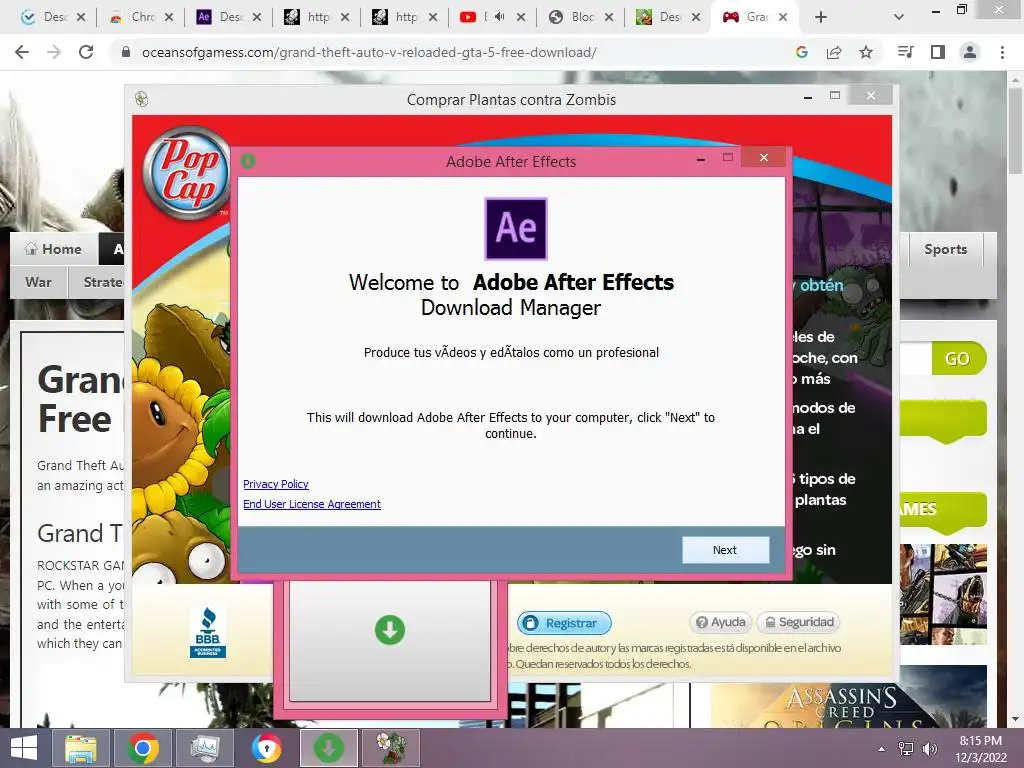Open the Sports category on the website
The width and height of the screenshot is (1024, 768).
946,249
